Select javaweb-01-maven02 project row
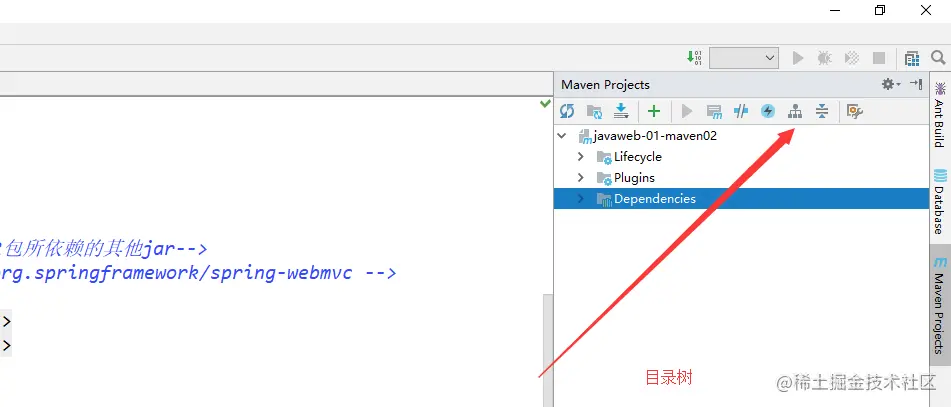951x407 pixels. click(x=741, y=136)
